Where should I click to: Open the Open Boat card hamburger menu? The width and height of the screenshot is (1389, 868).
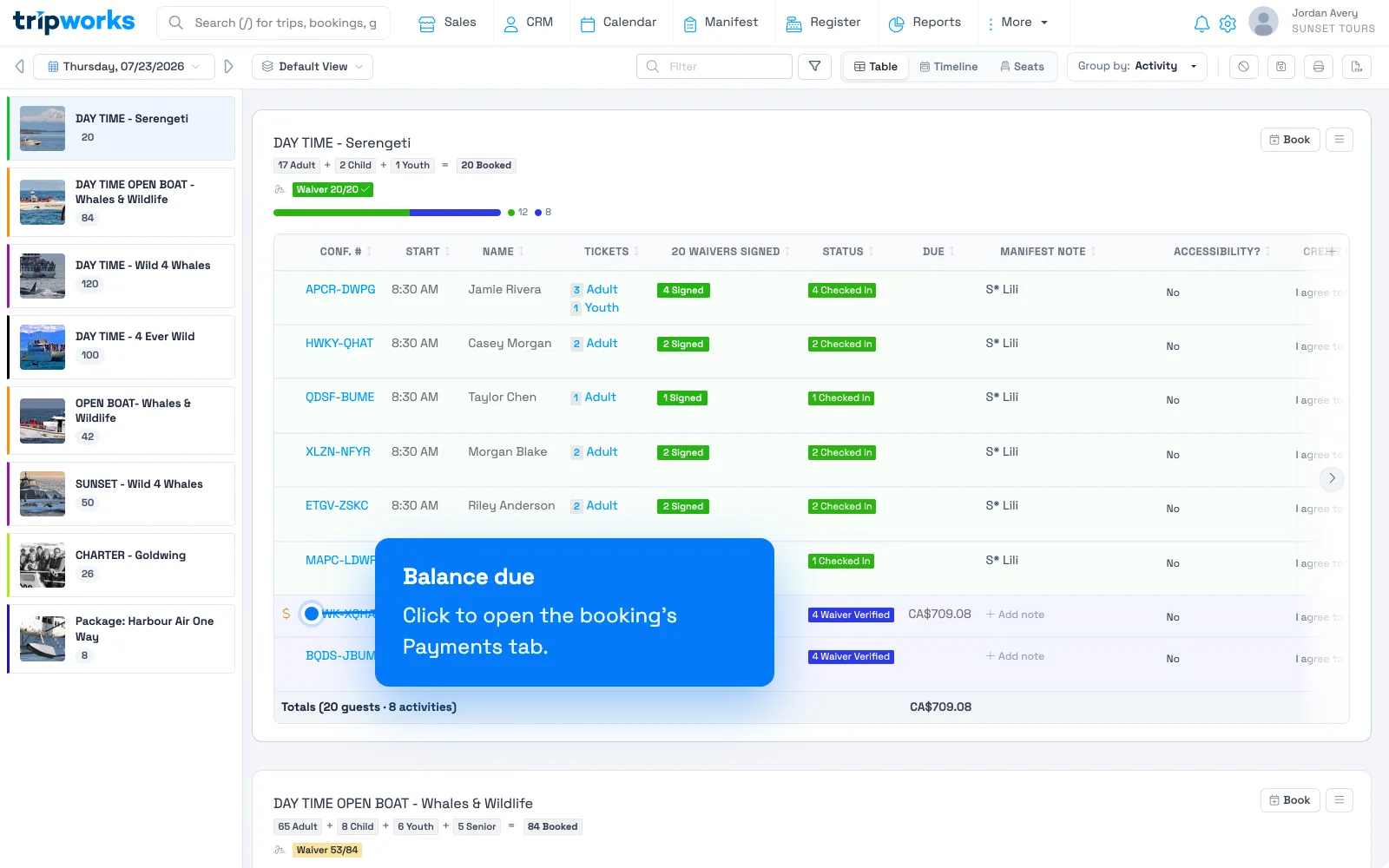[1340, 800]
